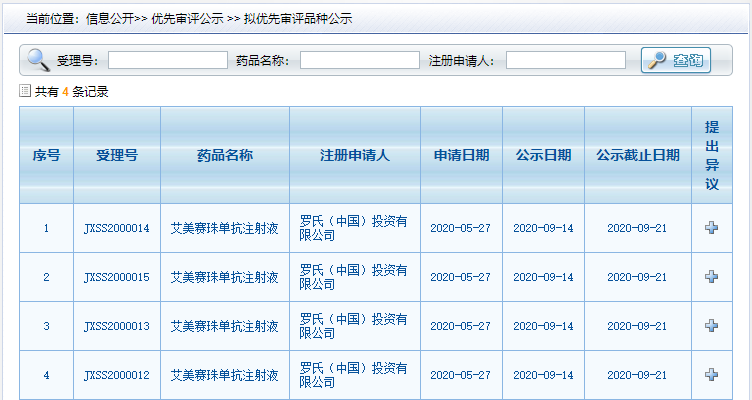Click acceptance number JXSS2000014
Screen dimensions: 752x400
[117, 228]
